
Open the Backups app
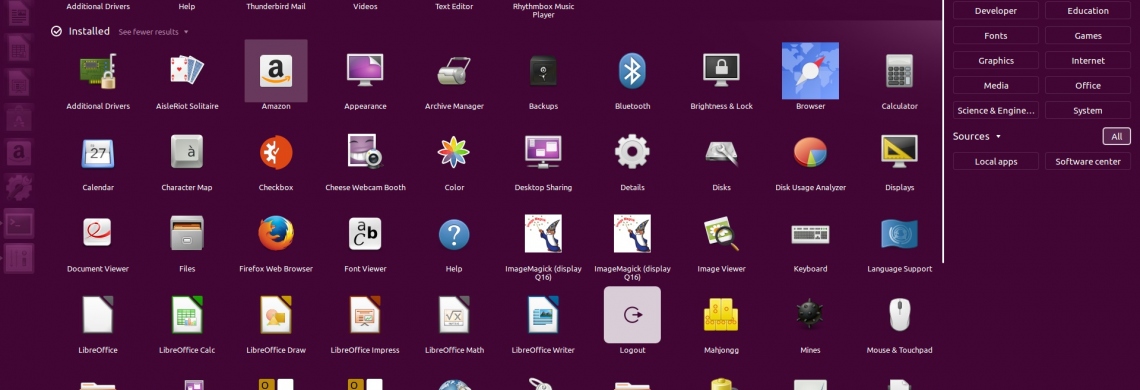click(543, 71)
